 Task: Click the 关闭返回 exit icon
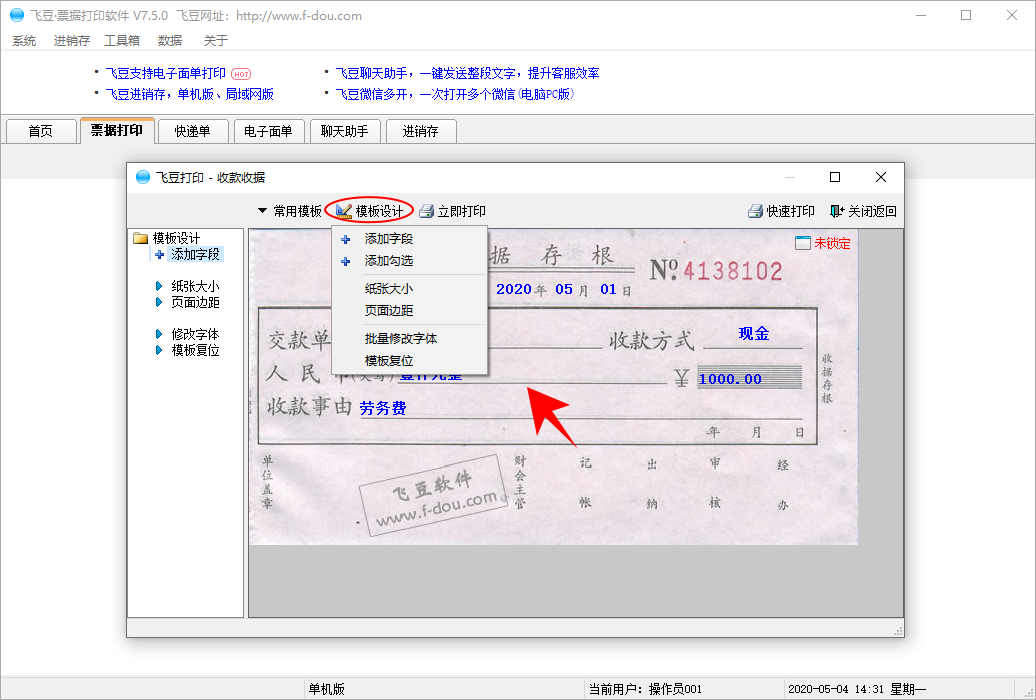click(837, 211)
